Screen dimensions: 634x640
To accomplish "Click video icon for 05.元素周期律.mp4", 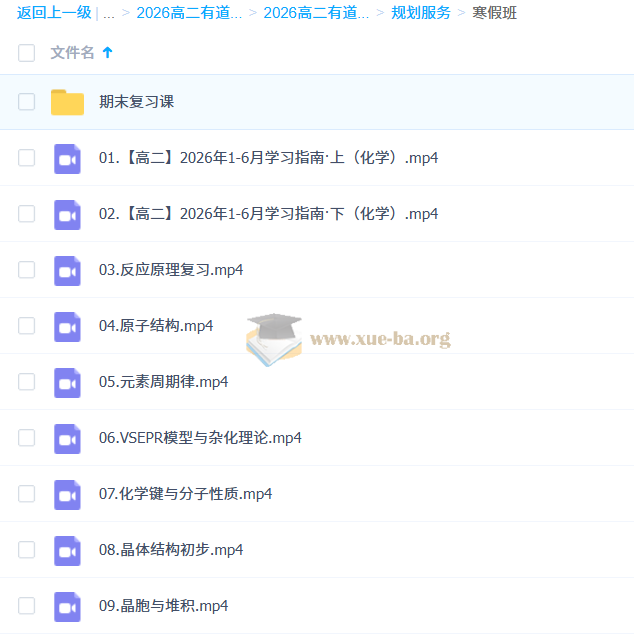I will pyautogui.click(x=67, y=382).
